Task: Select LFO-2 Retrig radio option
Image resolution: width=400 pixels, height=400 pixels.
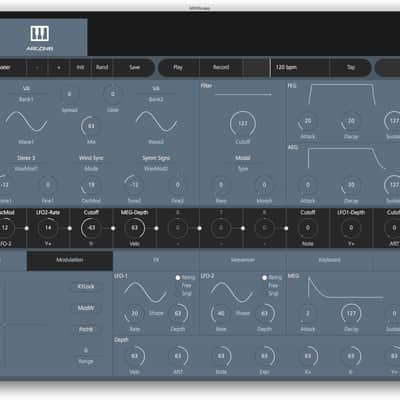Action: (x=265, y=277)
